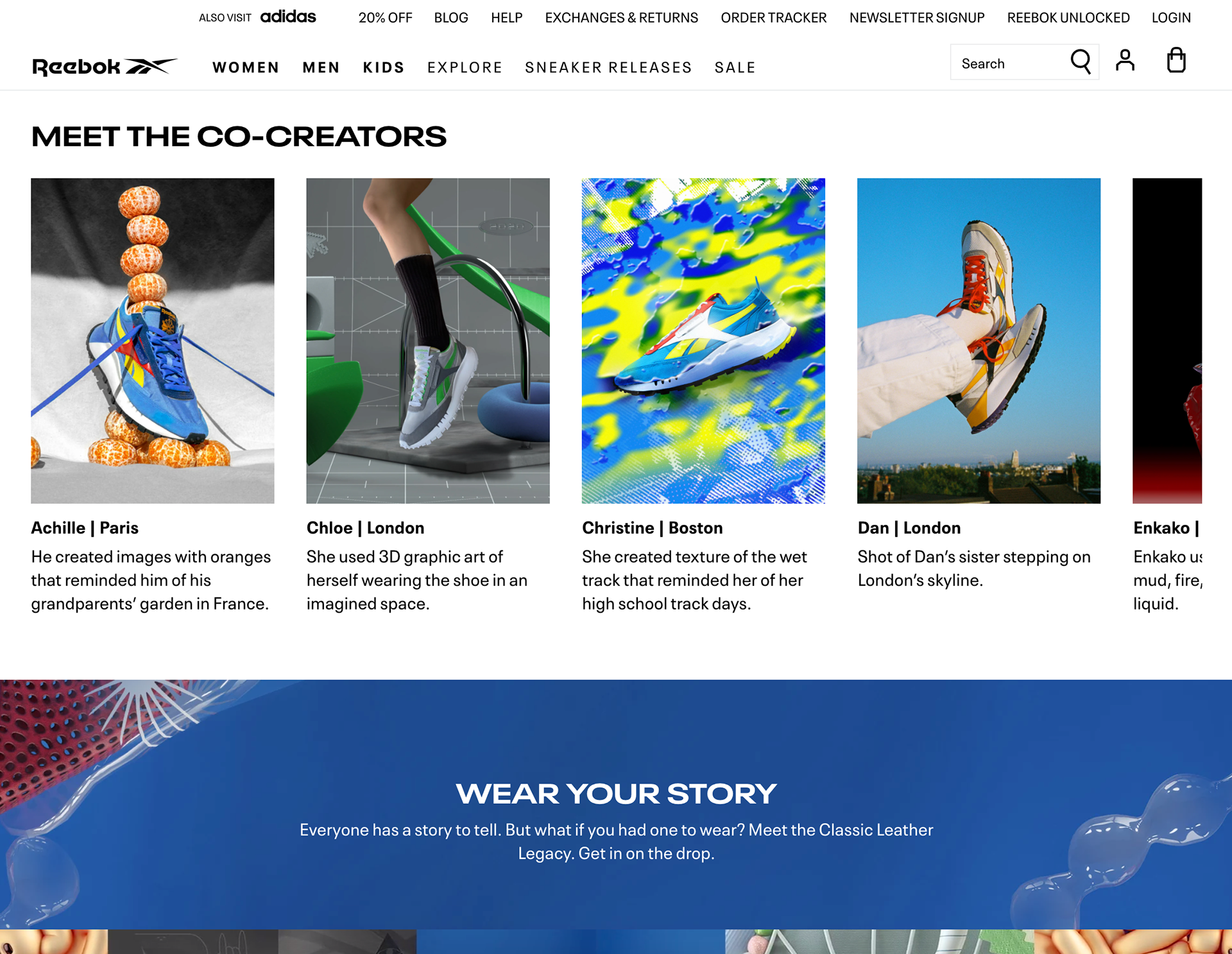Open SNEAKER RELEASES in the navigation

(608, 67)
